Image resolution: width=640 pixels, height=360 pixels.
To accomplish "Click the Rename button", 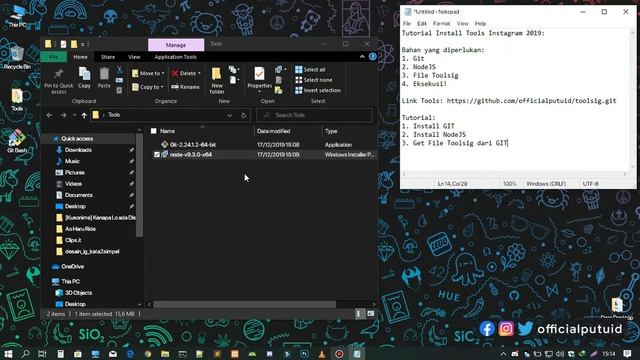I will coord(185,87).
